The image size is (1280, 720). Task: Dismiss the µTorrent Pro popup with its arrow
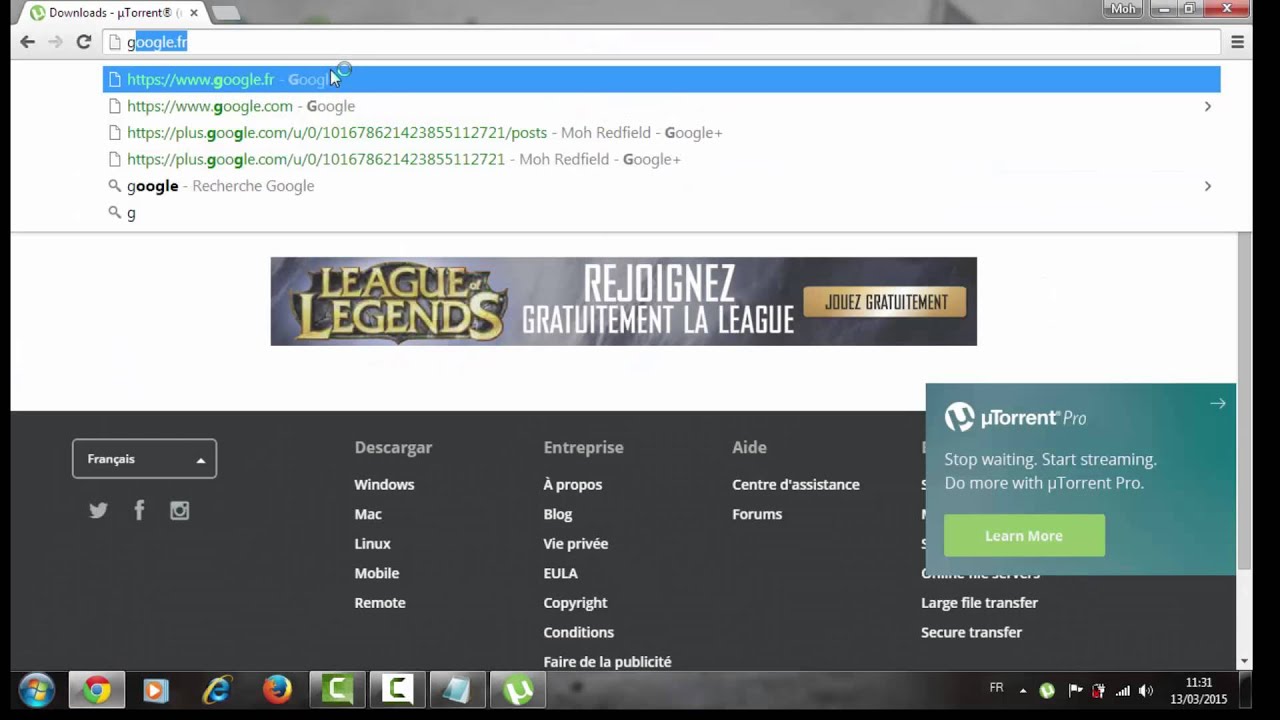click(x=1217, y=404)
